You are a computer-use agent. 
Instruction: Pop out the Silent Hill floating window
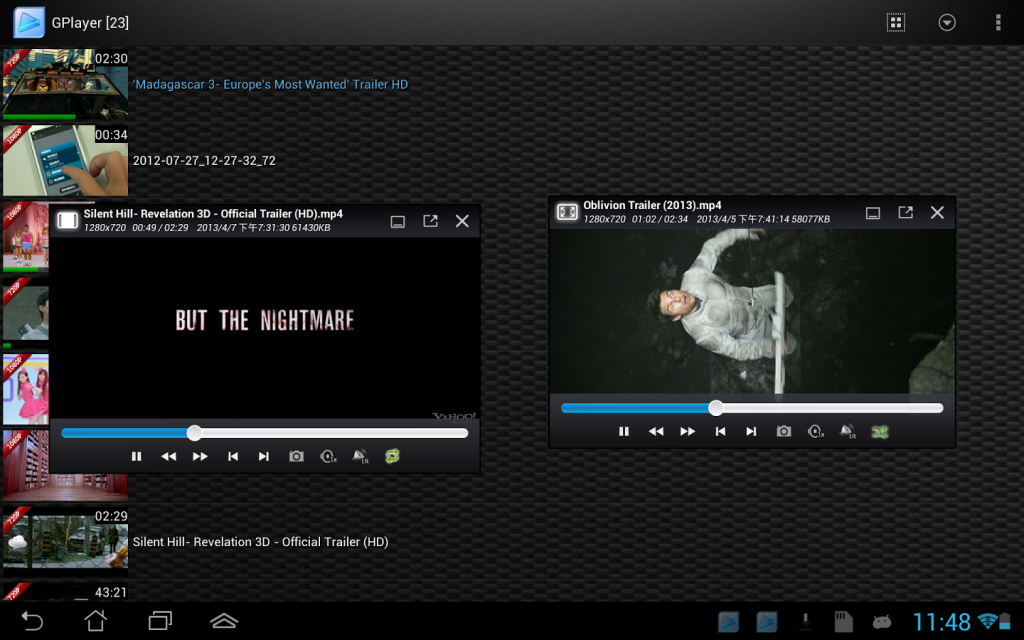[430, 221]
